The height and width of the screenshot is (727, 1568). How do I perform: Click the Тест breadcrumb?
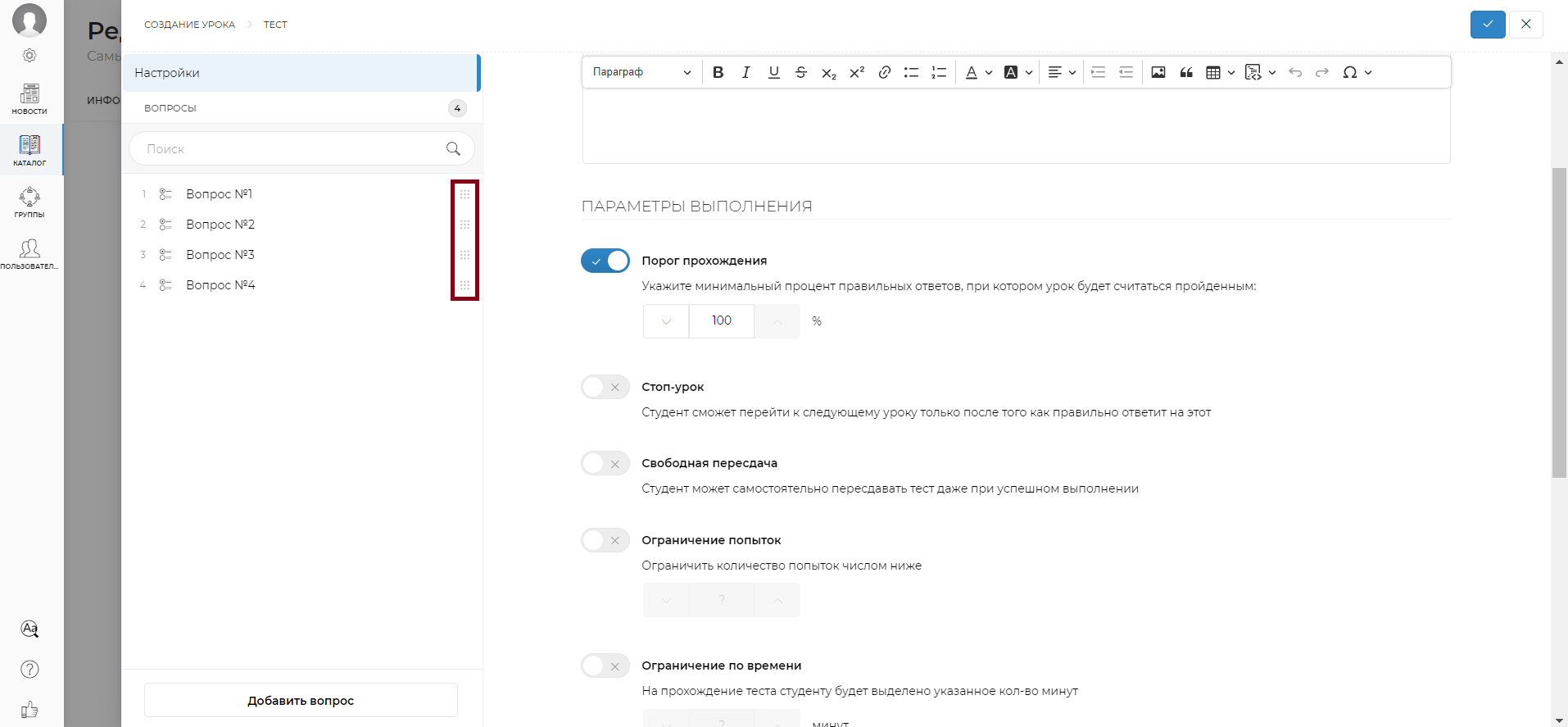pyautogui.click(x=275, y=25)
